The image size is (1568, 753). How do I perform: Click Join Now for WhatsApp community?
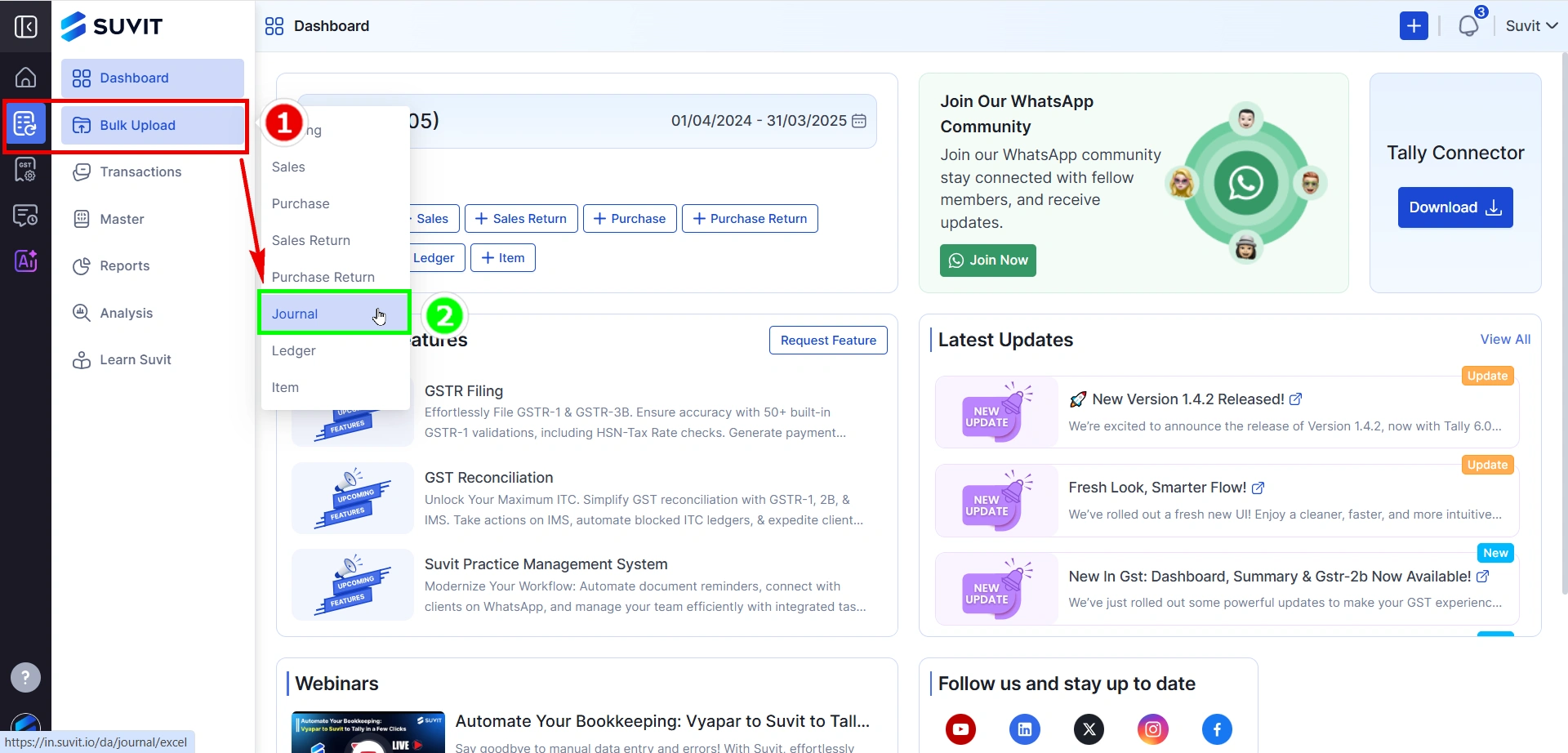click(988, 261)
